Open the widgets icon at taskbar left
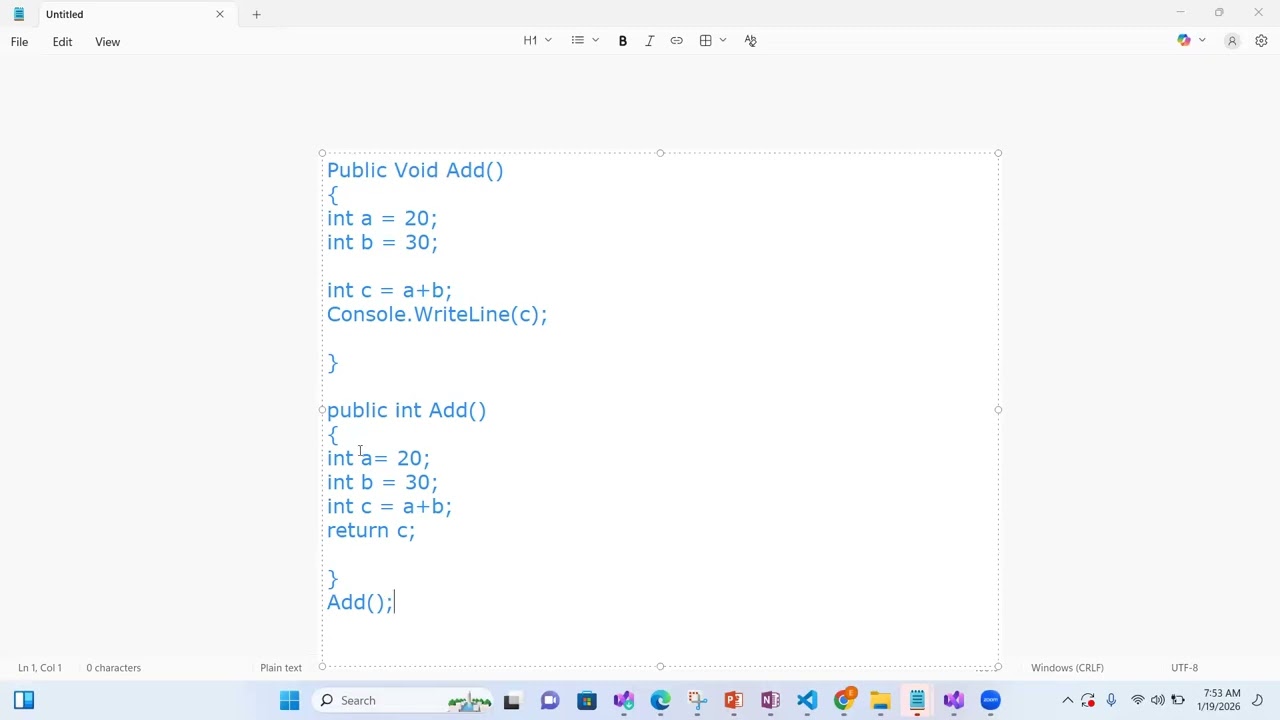 tap(24, 701)
